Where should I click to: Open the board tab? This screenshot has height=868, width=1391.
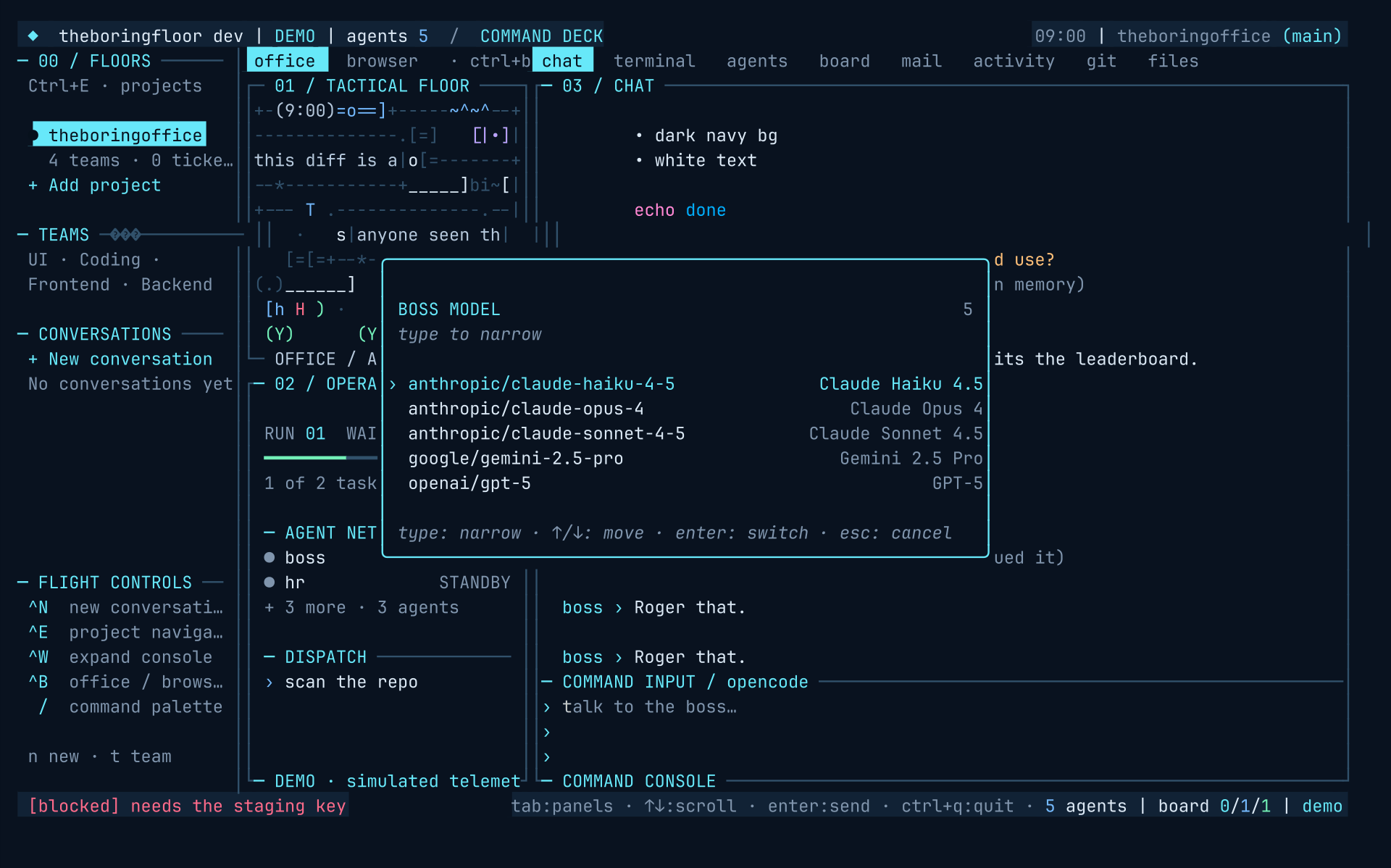[x=844, y=61]
